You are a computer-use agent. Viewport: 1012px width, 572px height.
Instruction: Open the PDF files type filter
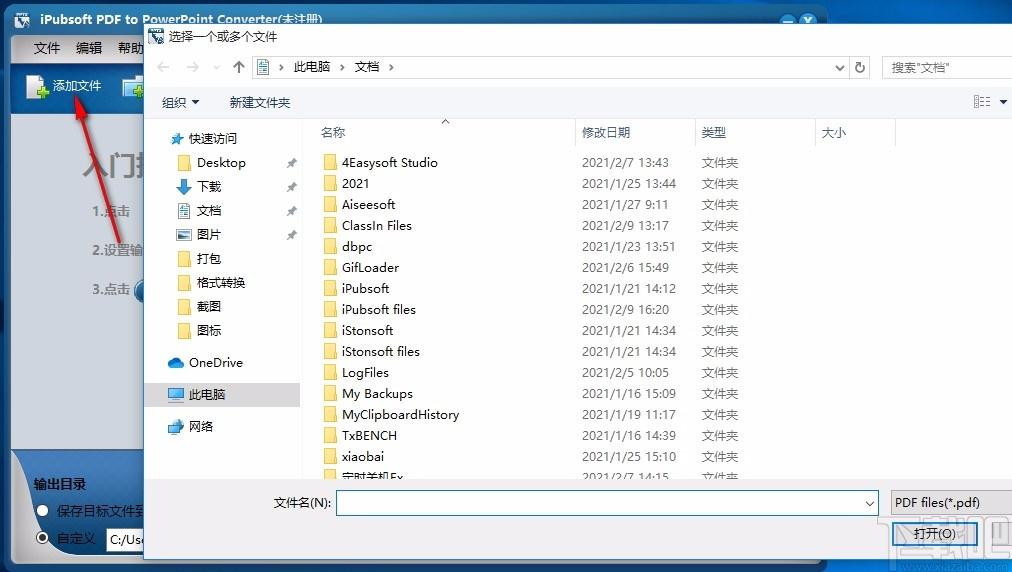point(951,502)
